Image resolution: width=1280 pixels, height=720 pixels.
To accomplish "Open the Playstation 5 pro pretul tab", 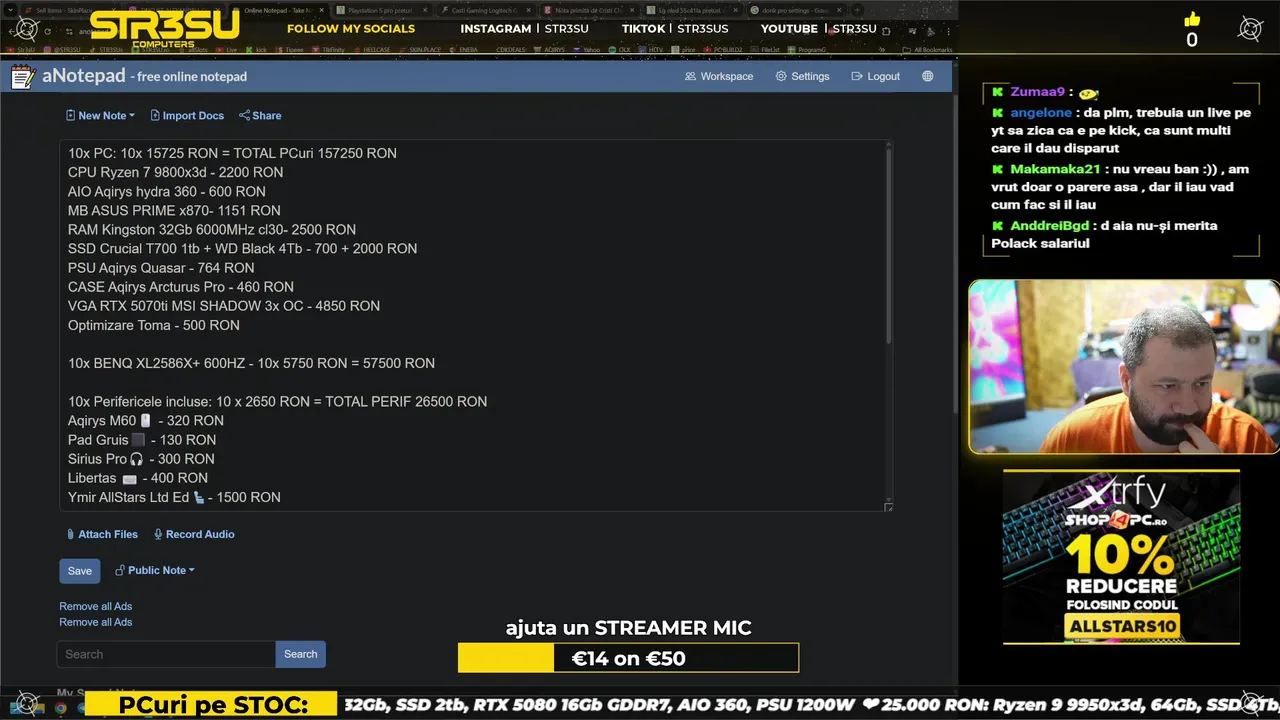I will [x=383, y=10].
